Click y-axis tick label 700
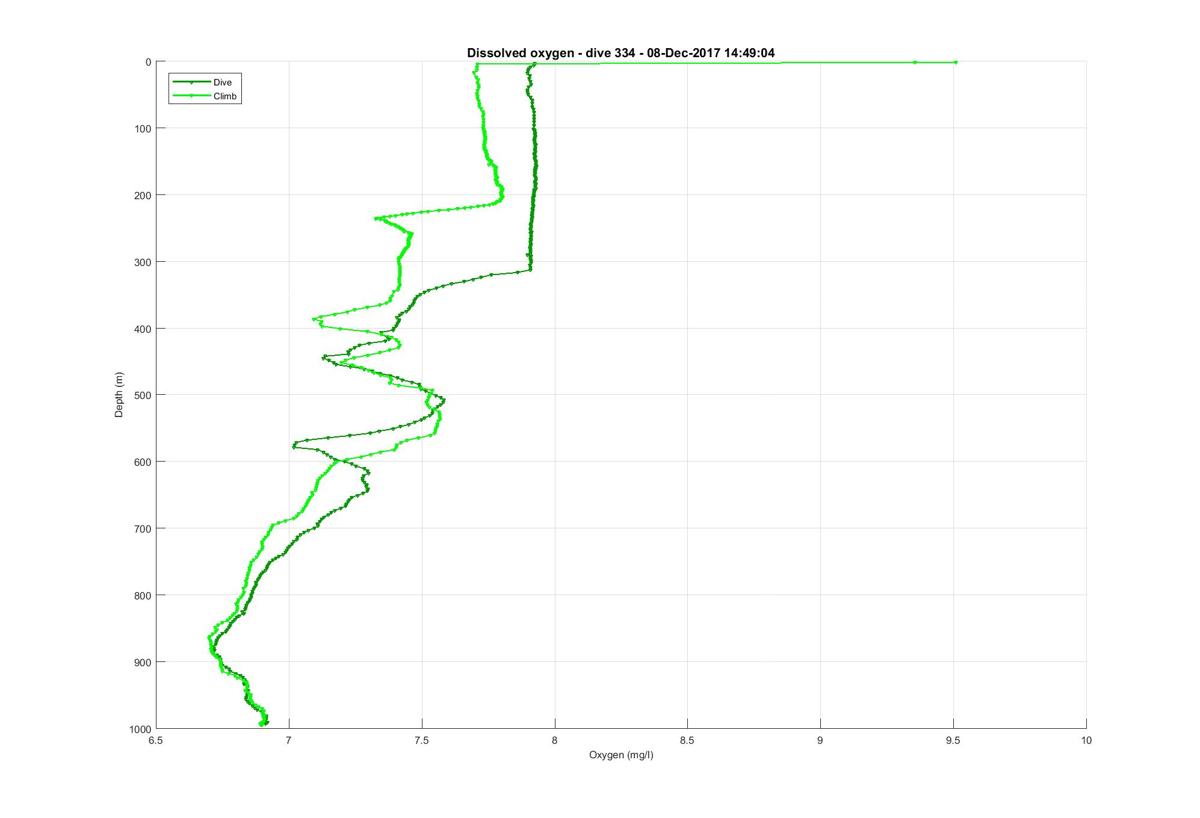 143,528
